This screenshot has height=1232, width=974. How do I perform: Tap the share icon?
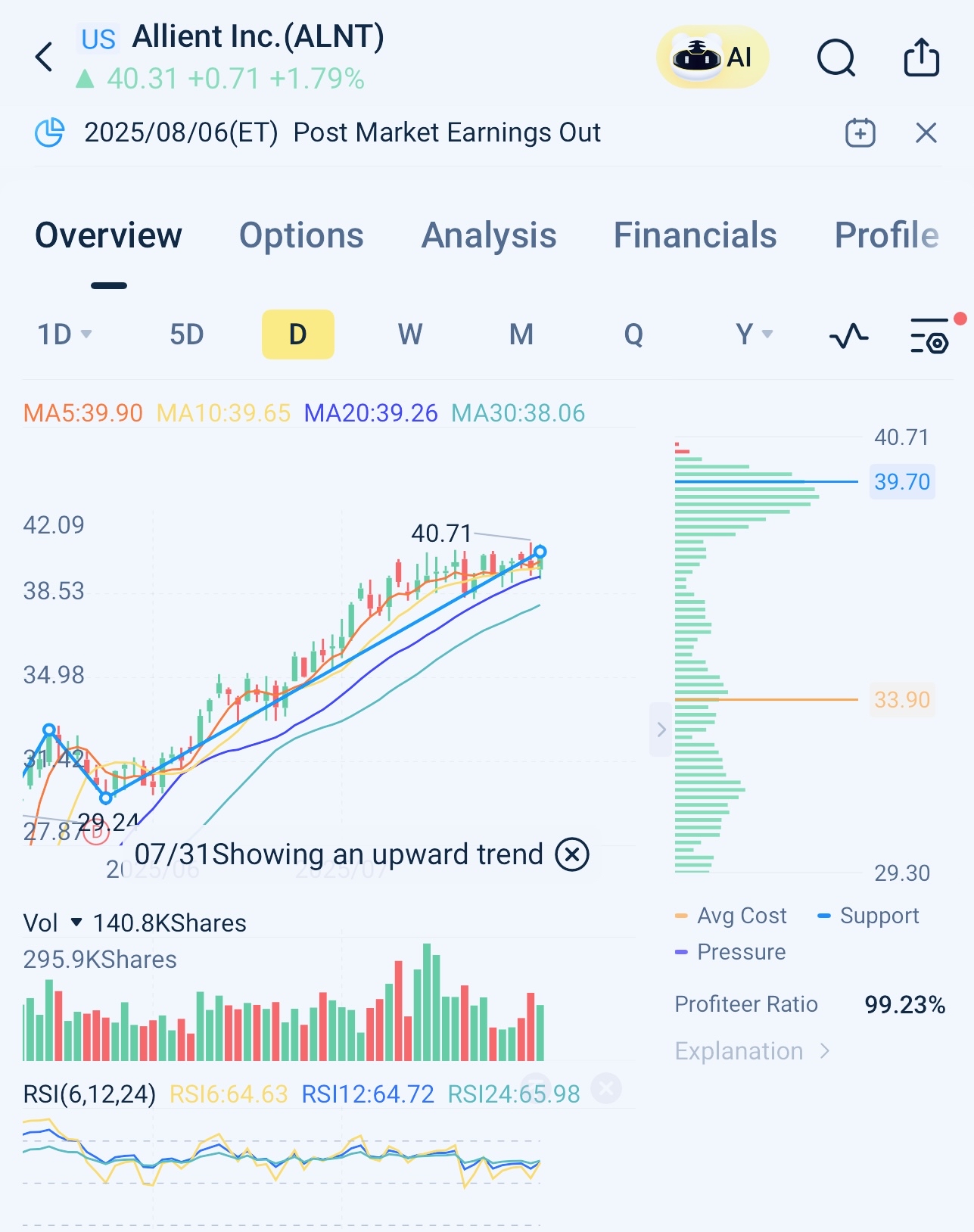921,58
